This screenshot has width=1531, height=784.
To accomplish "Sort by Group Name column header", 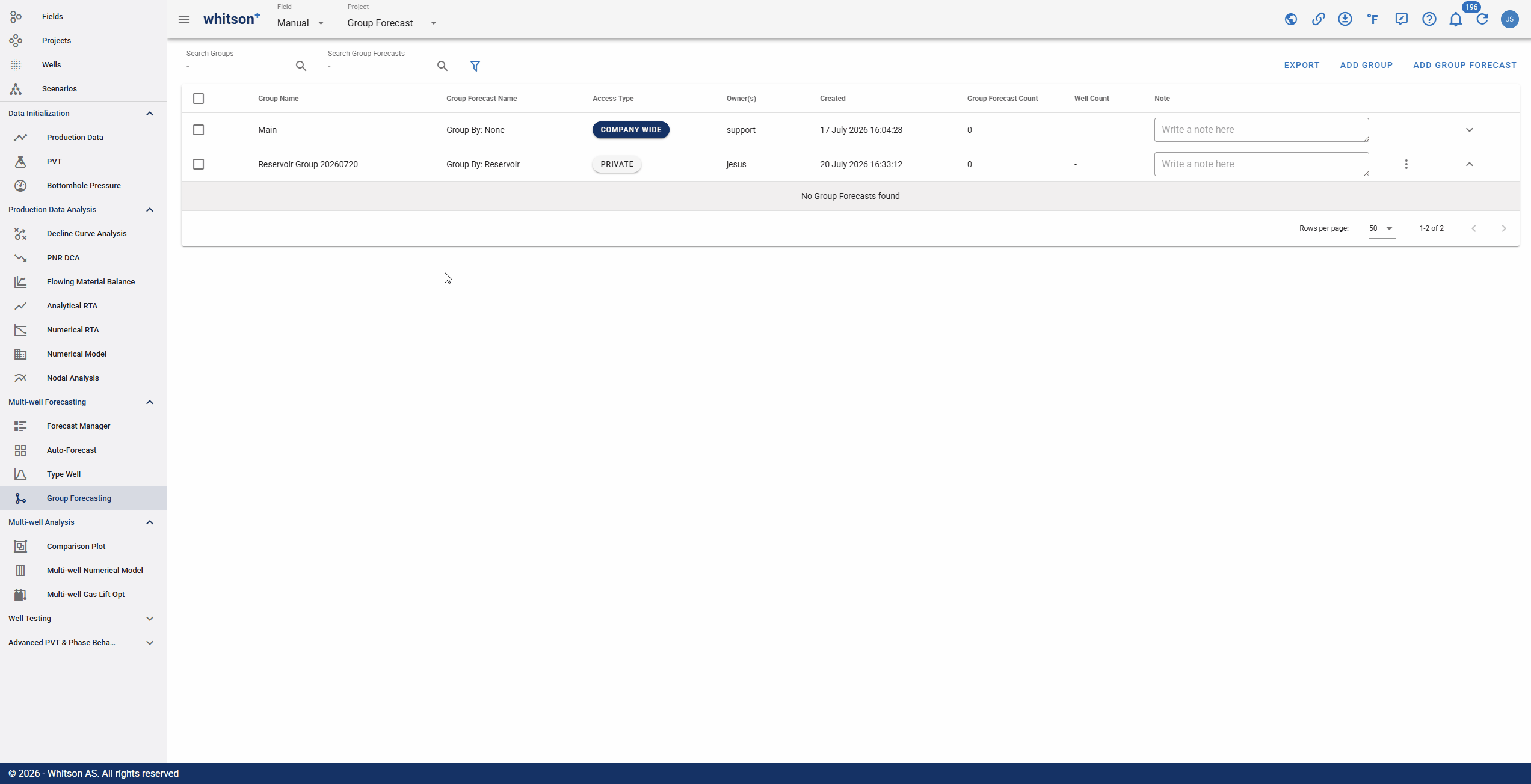I will pos(278,99).
